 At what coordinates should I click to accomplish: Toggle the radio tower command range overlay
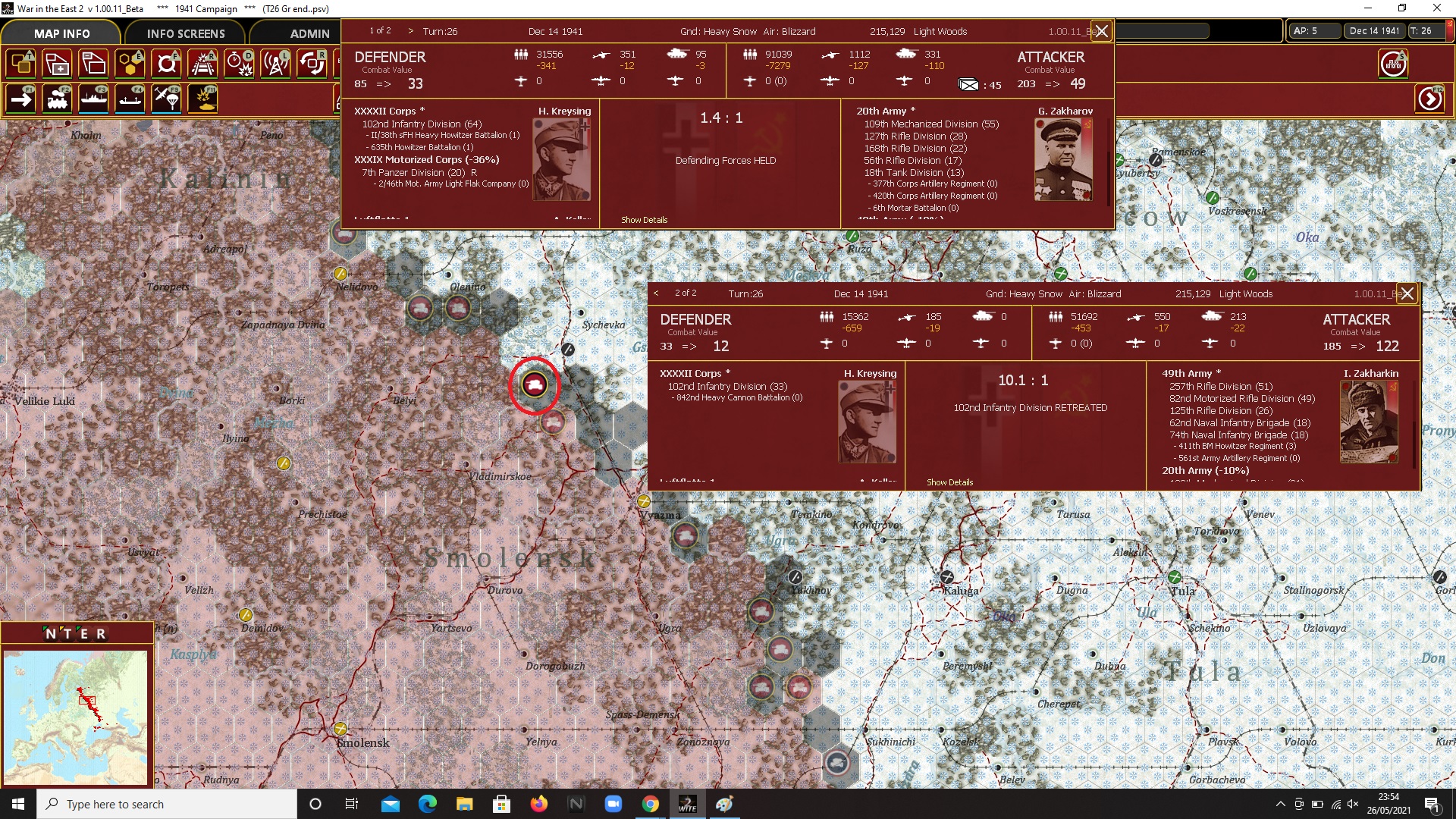pyautogui.click(x=276, y=64)
